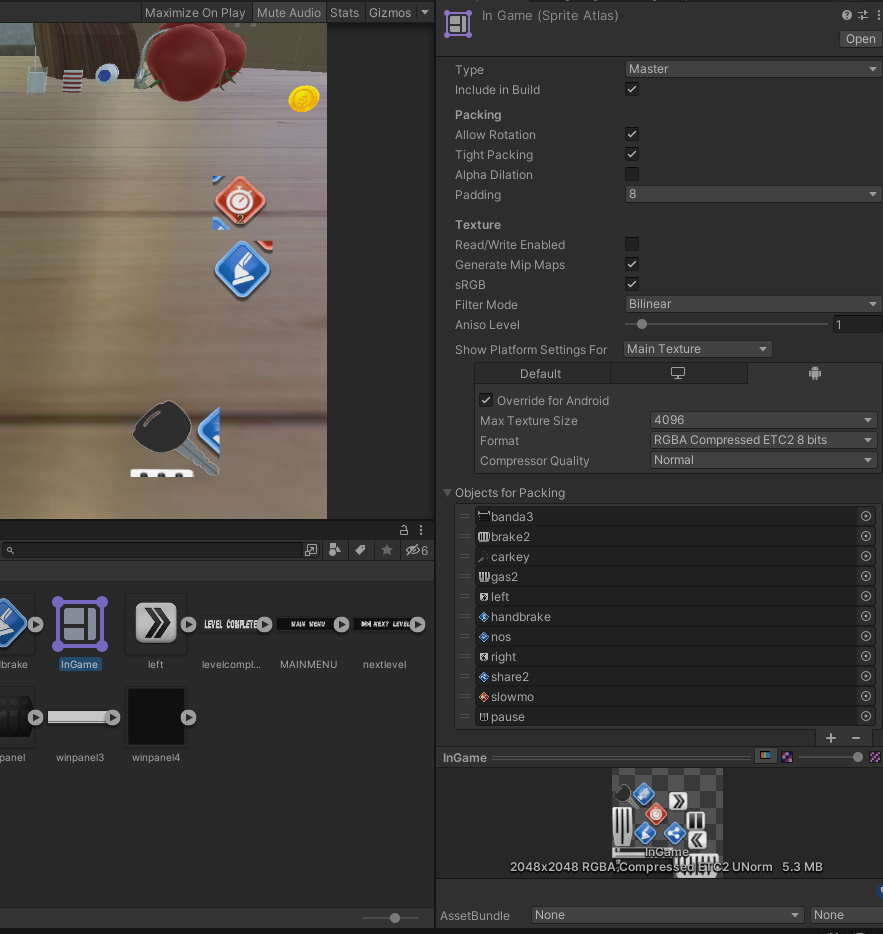Click the lock icon in the Project panel
883x934 pixels.
point(403,529)
